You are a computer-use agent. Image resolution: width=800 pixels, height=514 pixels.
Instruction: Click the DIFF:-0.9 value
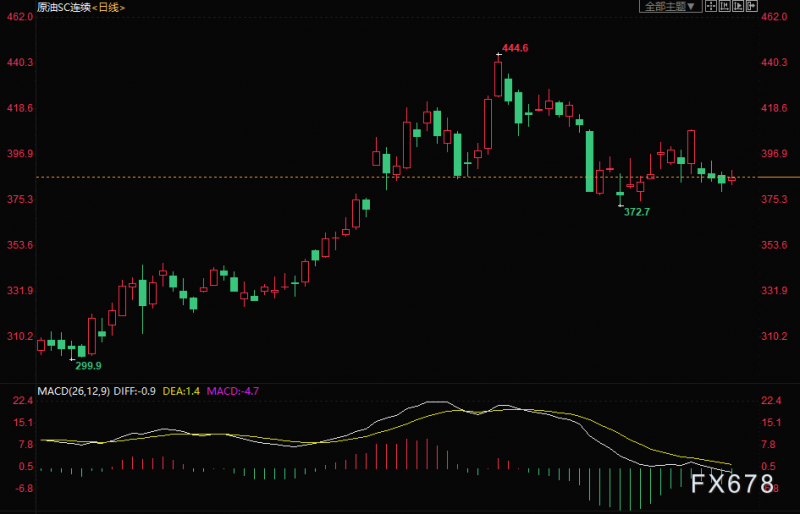point(135,391)
